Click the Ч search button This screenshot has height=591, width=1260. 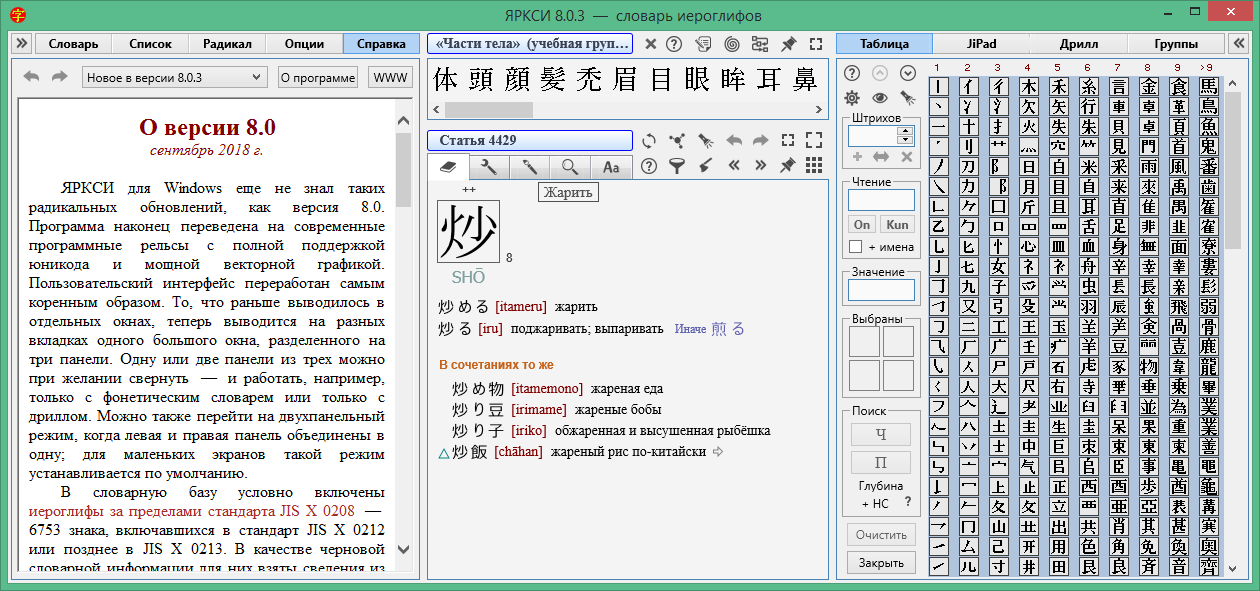coord(881,434)
